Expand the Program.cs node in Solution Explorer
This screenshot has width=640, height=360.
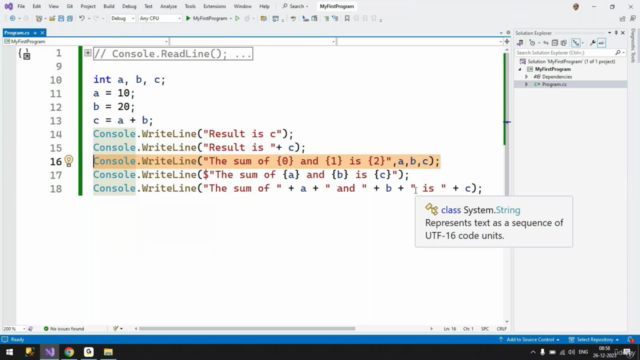526,84
